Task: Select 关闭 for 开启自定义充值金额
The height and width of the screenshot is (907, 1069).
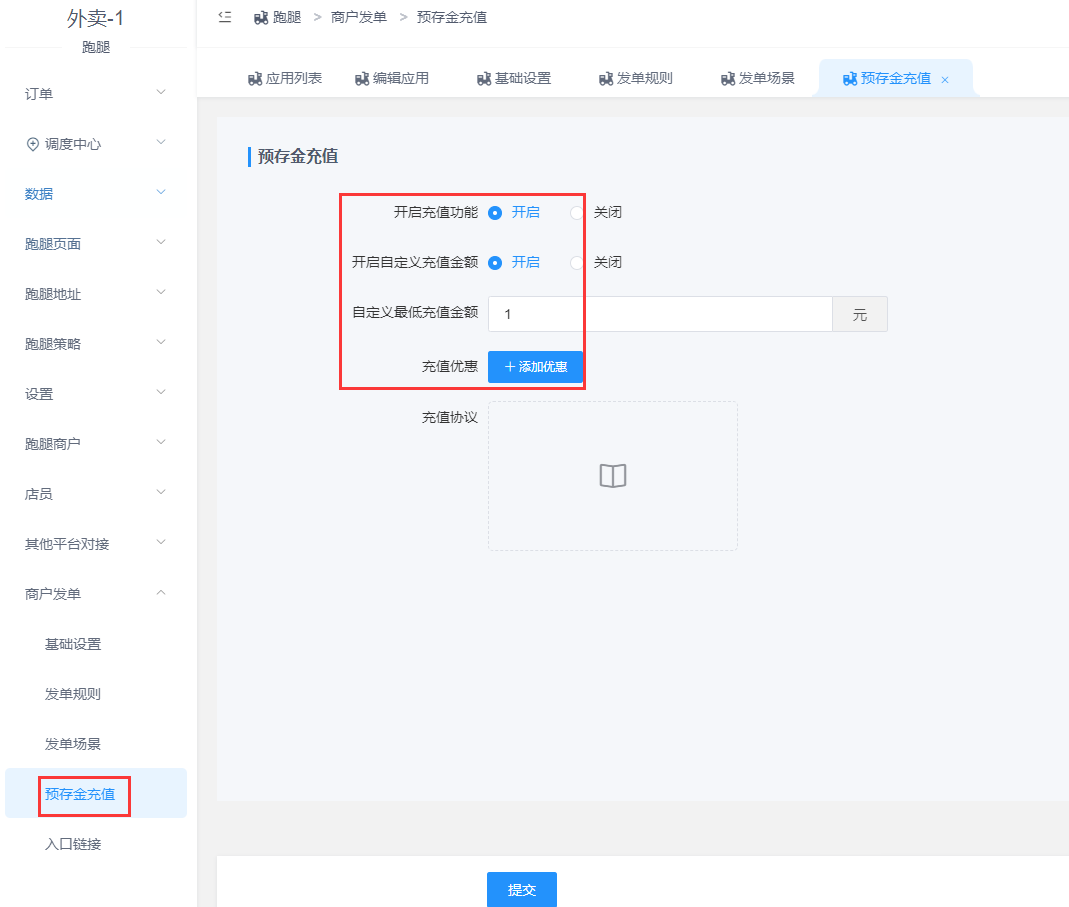Action: point(577,263)
